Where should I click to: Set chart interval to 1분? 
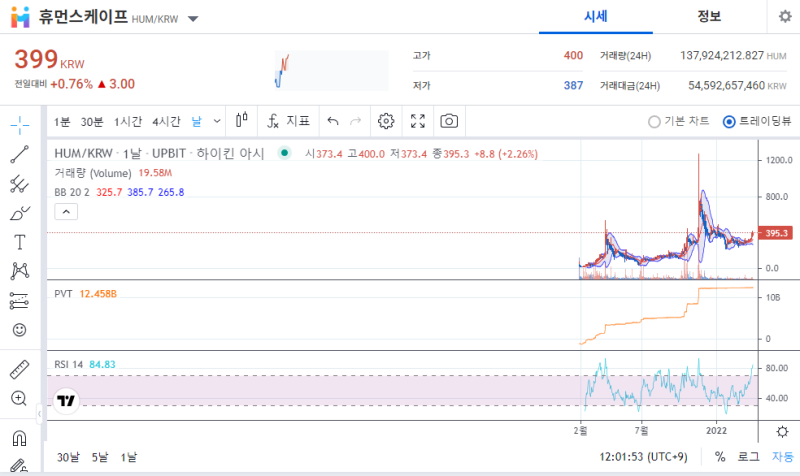click(62, 121)
